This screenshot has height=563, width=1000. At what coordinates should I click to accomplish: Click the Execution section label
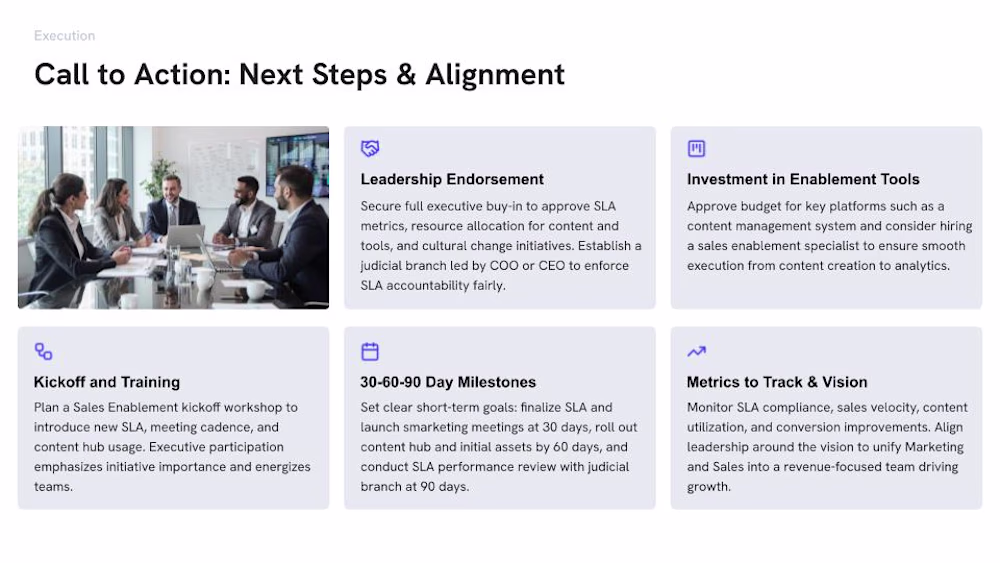(64, 36)
